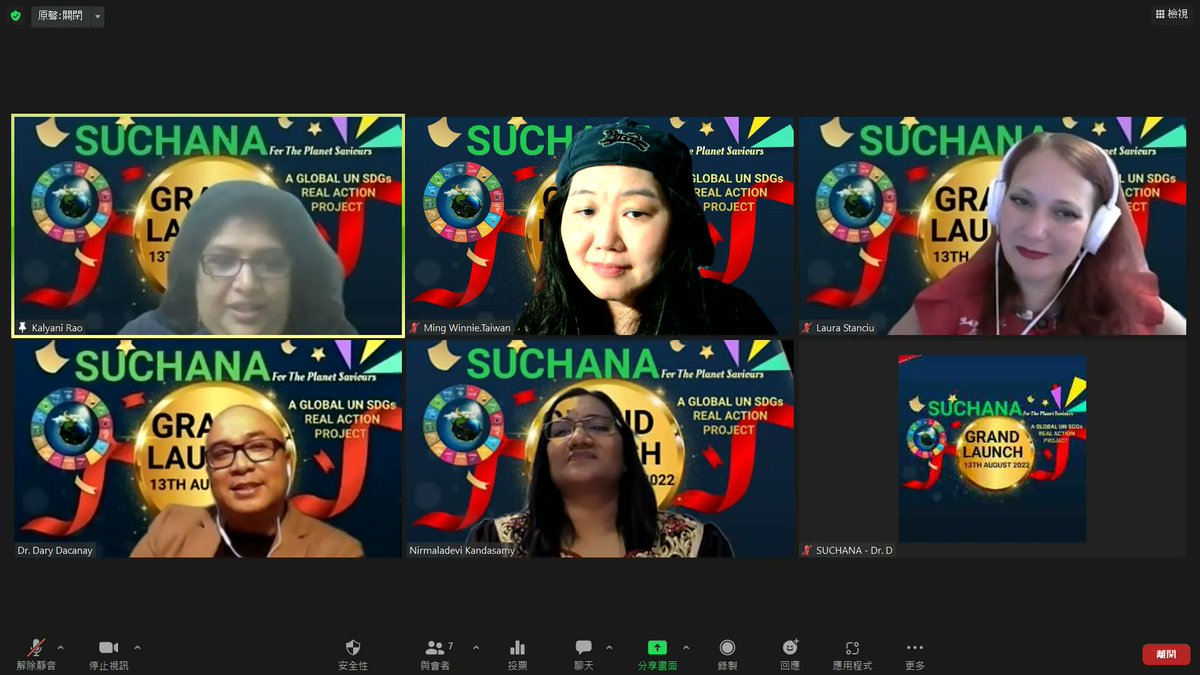Open the Reactions smiley icon

790,654
